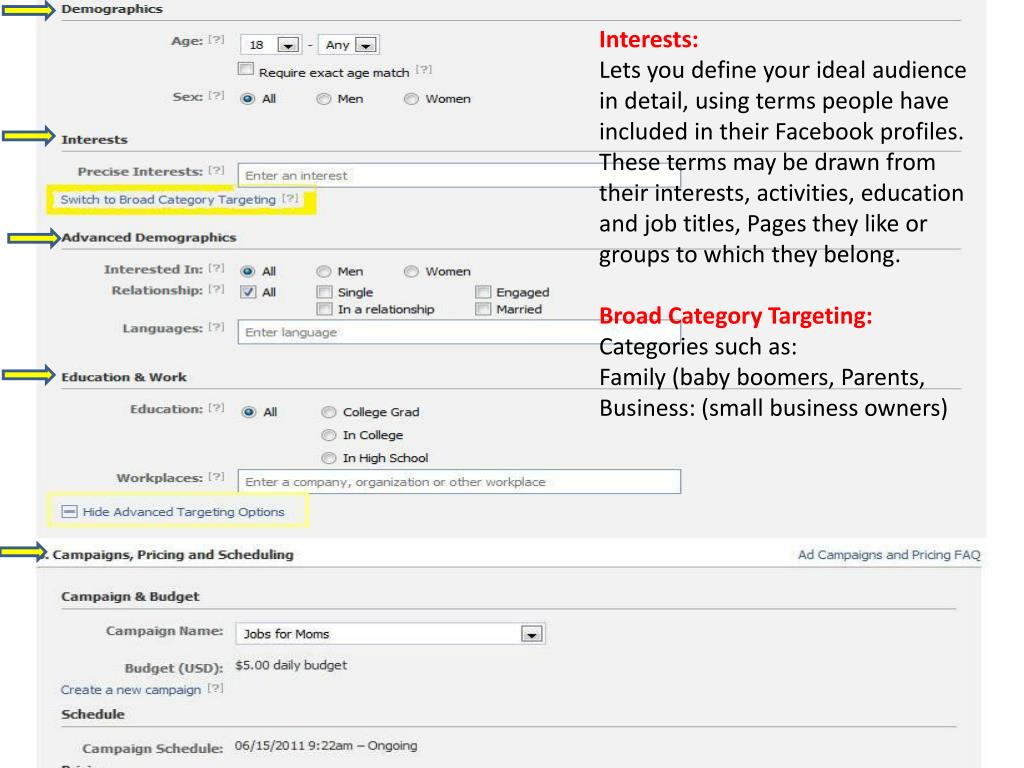1024x768 pixels.
Task: Click the help icon next to Workplaces
Action: (216, 477)
